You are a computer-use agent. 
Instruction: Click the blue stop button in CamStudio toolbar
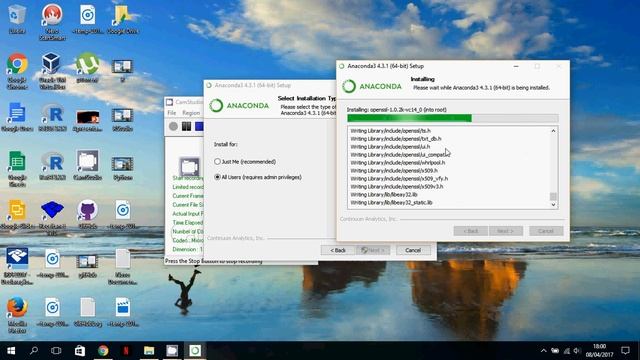point(199,127)
